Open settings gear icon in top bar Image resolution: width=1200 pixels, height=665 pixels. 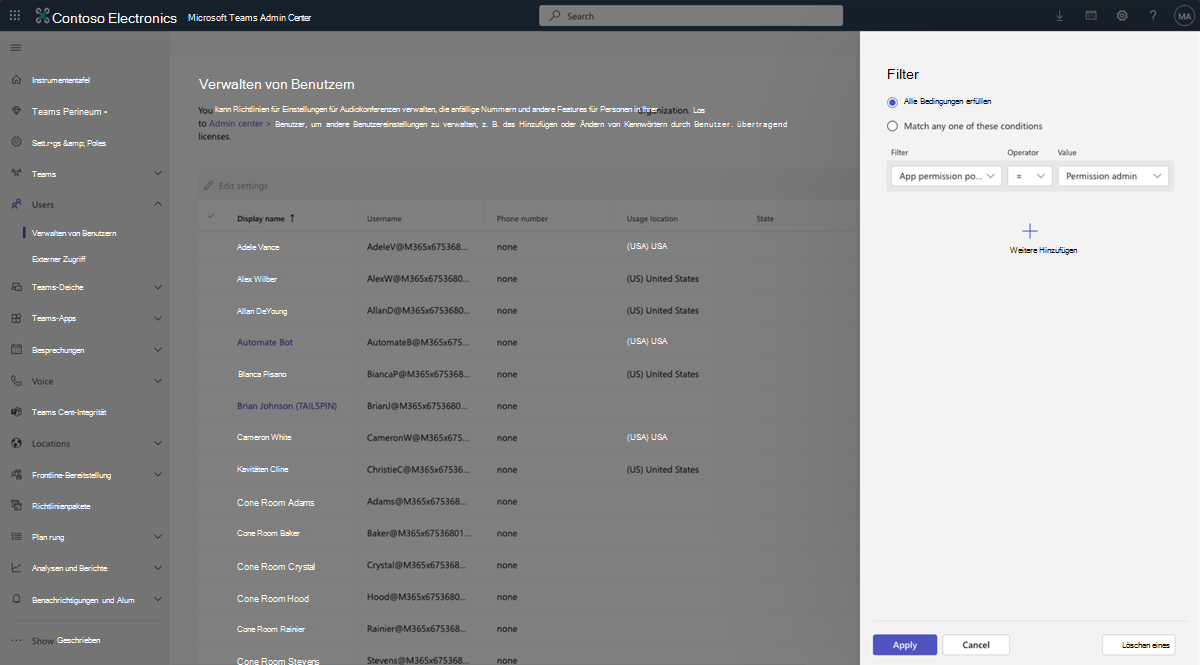(1122, 16)
